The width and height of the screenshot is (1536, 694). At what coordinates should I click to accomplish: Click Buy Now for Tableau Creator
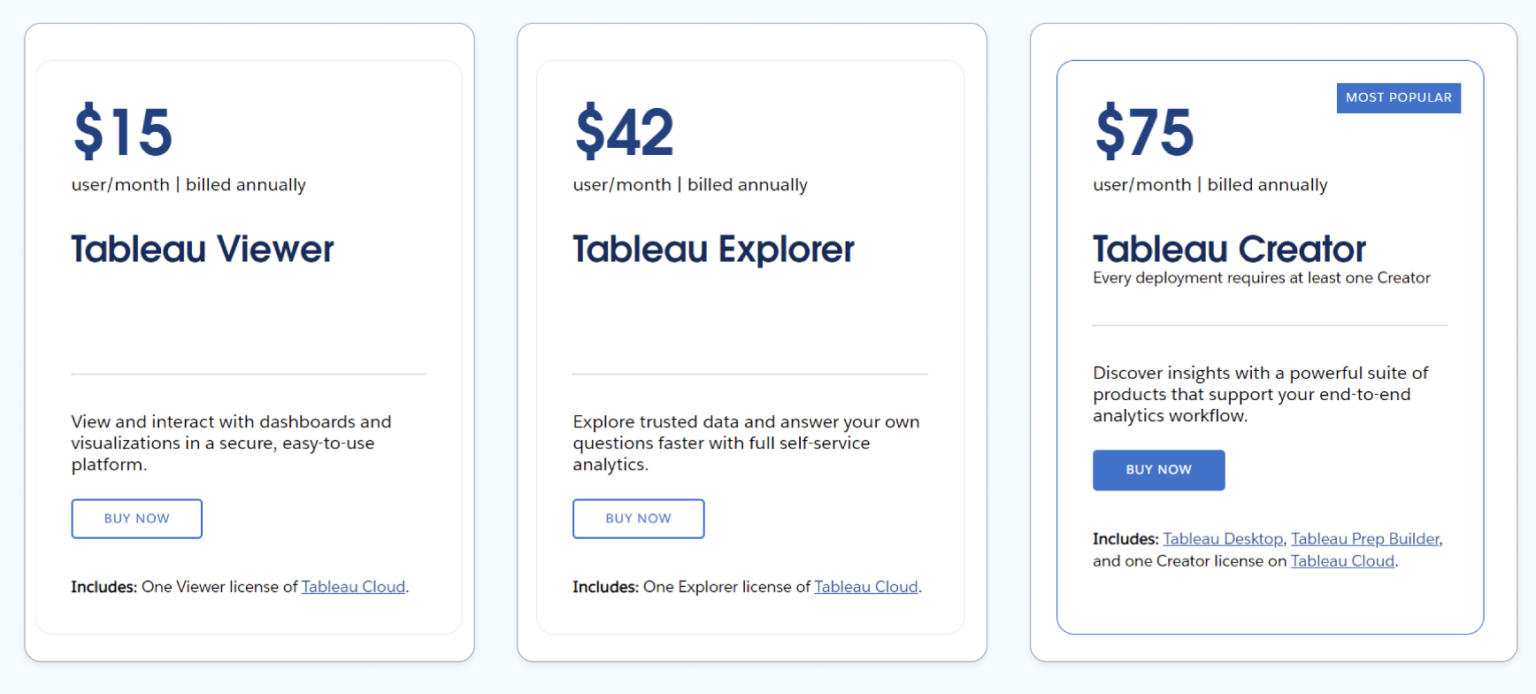pos(1158,470)
